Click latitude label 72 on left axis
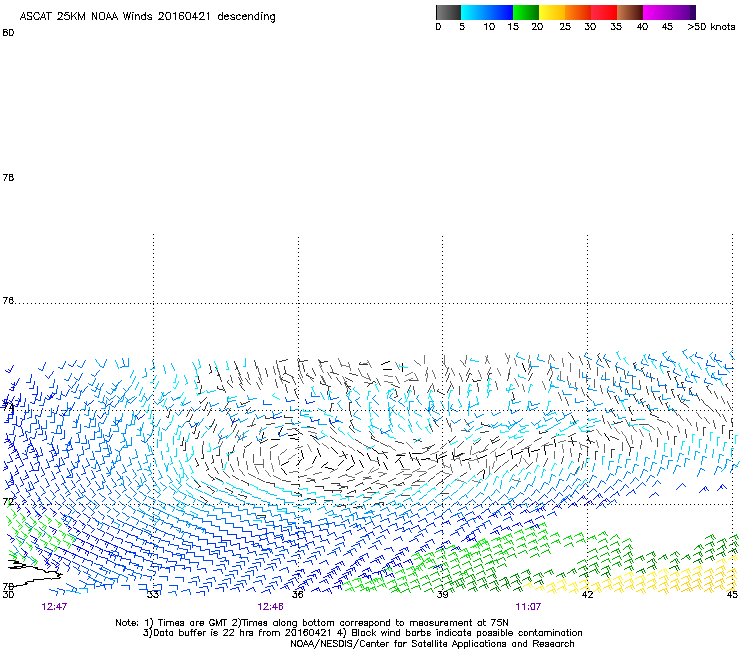 click(8, 502)
